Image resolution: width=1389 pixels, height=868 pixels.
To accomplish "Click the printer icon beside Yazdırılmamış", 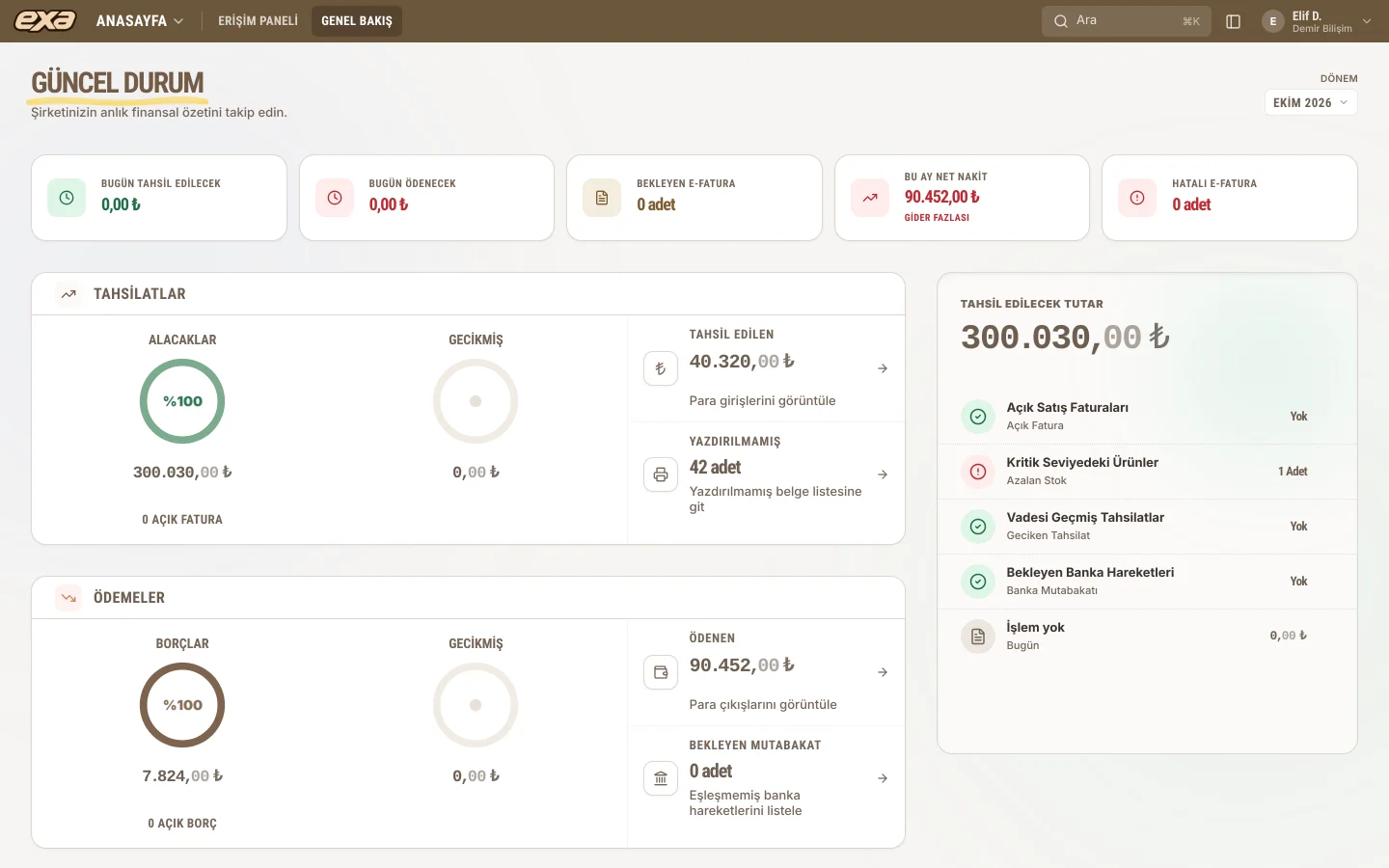I will point(661,475).
